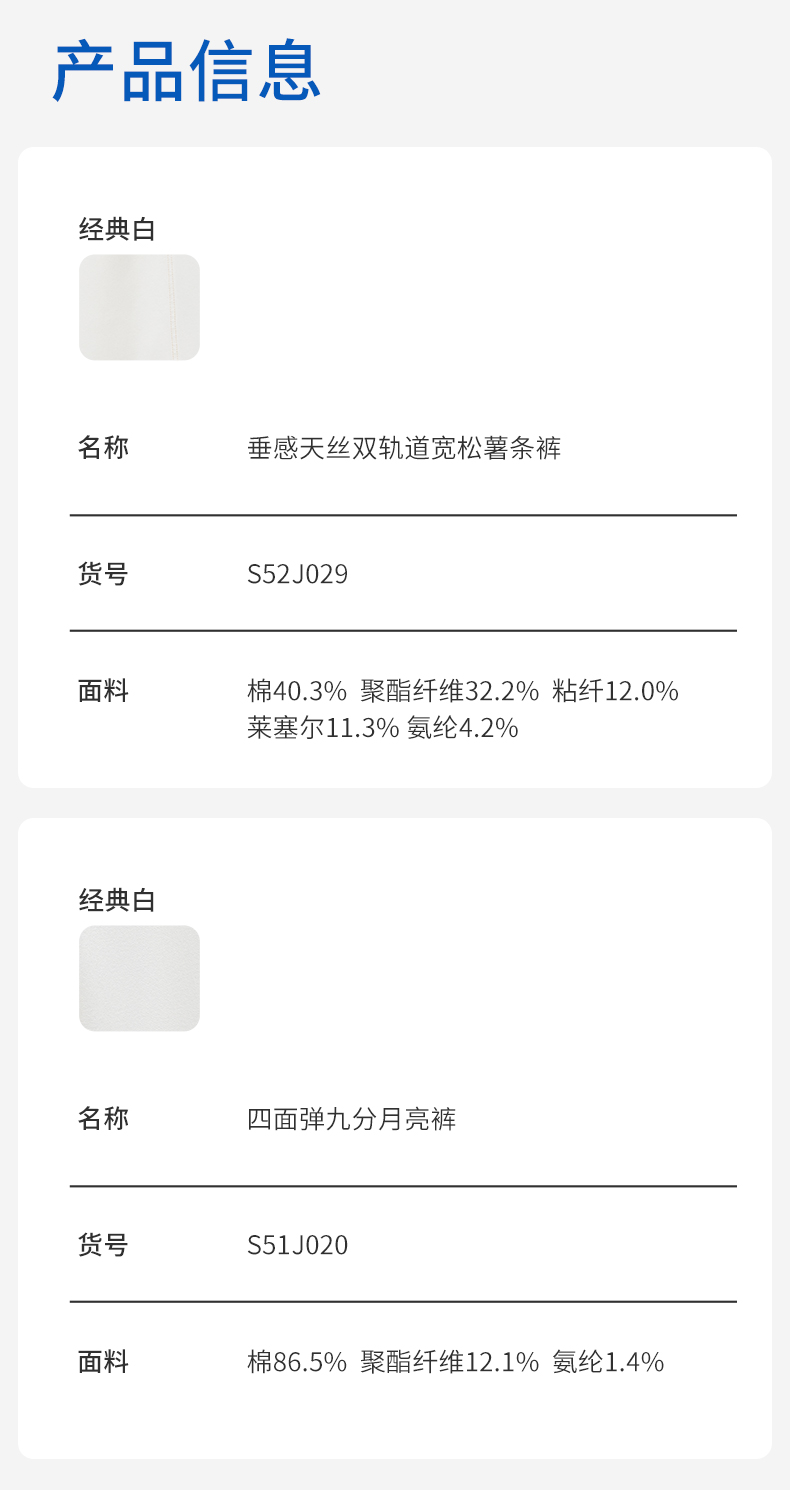Click the 经典白 label above the 月亮裤 swatch
This screenshot has width=790, height=1490.
117,901
